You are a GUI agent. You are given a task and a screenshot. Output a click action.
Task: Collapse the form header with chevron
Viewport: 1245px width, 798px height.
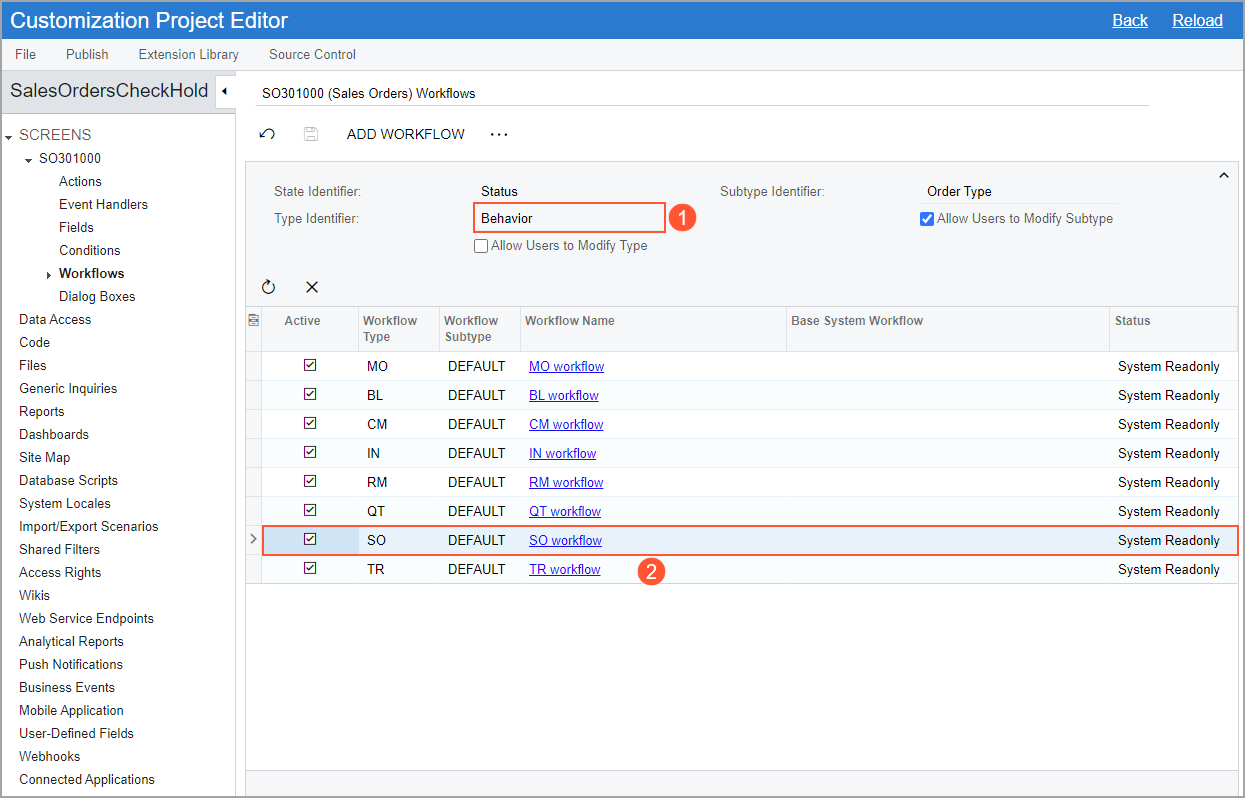click(x=1223, y=176)
